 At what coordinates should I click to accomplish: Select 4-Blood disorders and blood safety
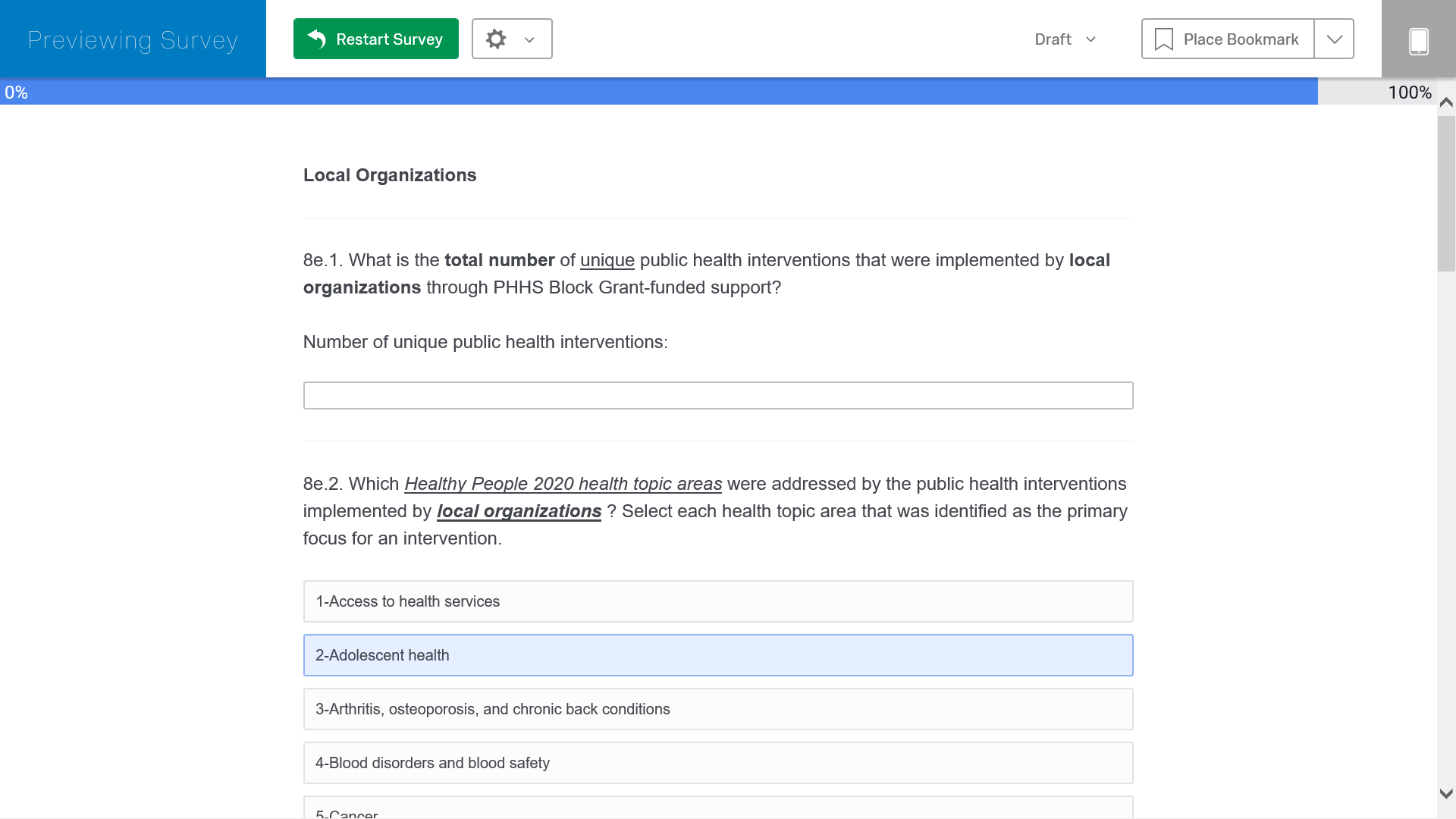point(717,763)
